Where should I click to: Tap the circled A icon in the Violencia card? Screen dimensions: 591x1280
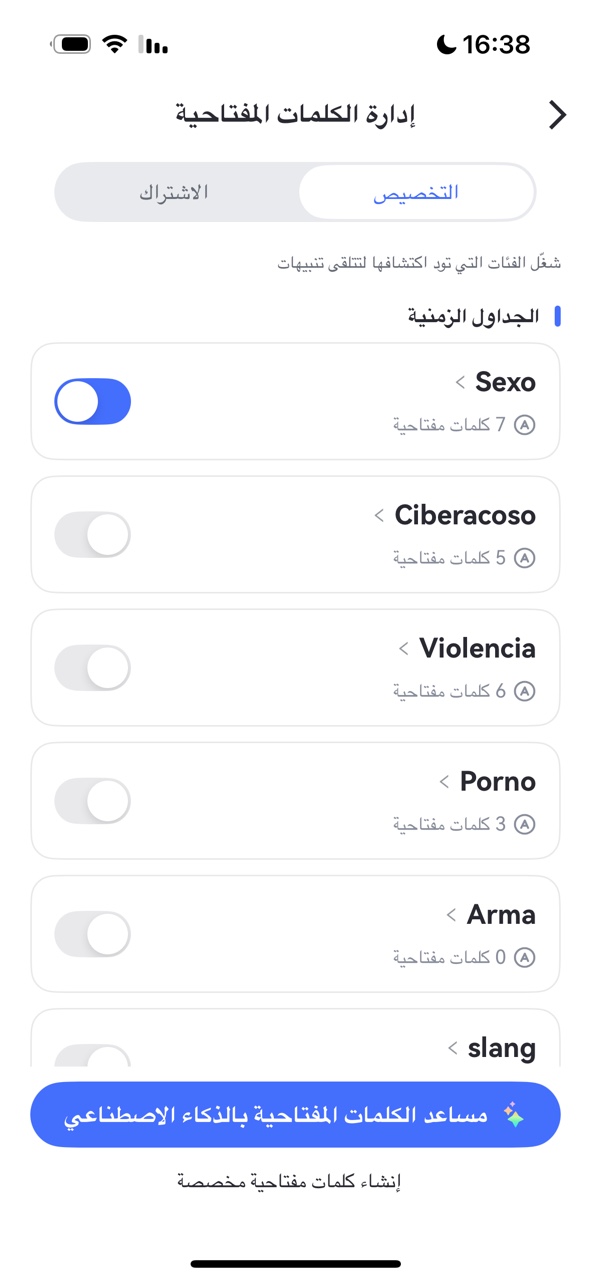[526, 691]
